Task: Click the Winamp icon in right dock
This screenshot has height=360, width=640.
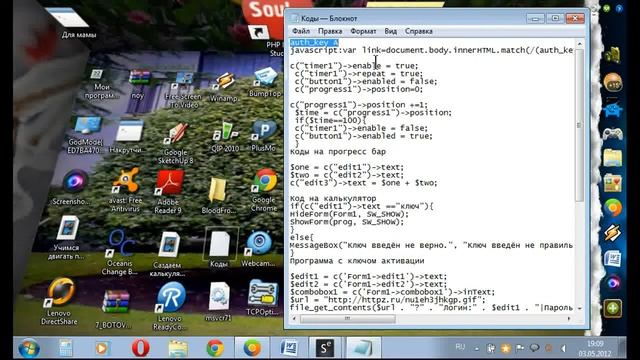Action: (612, 233)
